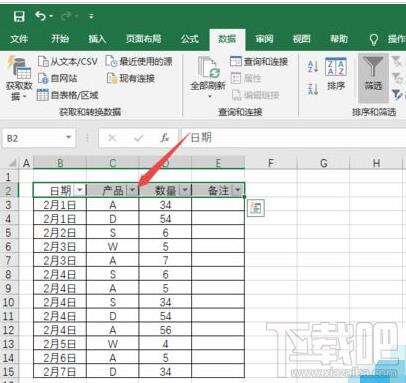Click the clear filter icon
The height and width of the screenshot is (383, 406).
pos(397,61)
